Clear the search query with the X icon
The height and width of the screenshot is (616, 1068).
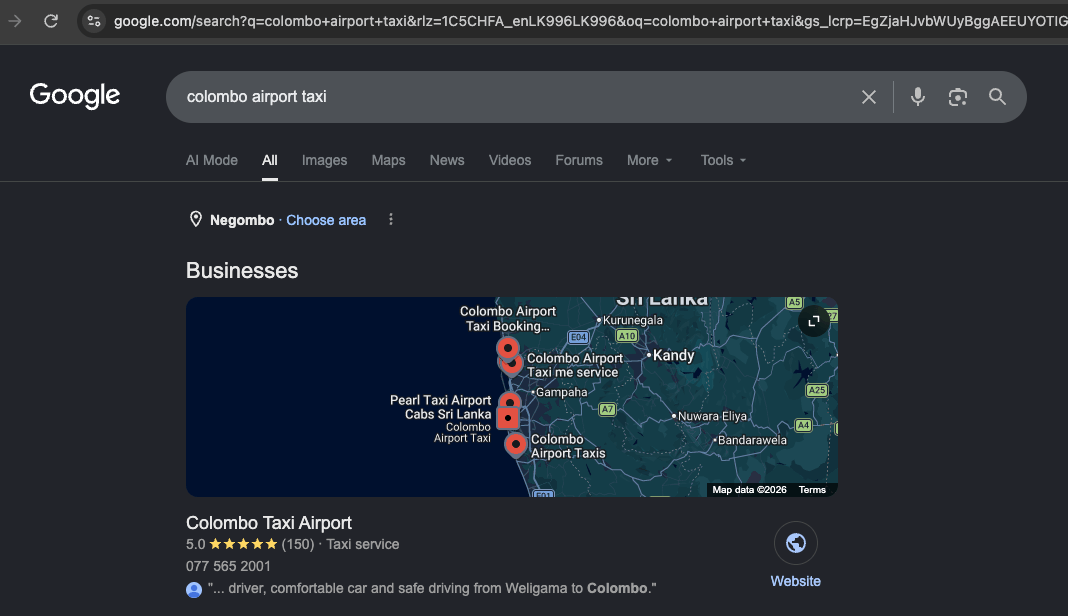pos(868,97)
